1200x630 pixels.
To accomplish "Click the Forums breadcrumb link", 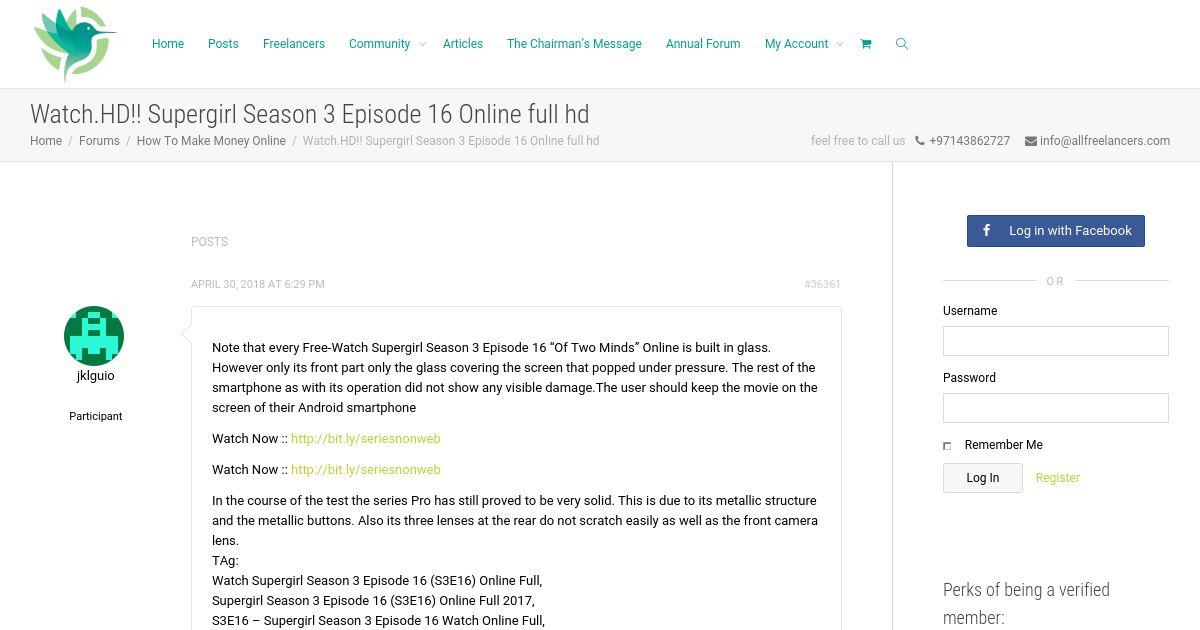I will point(99,141).
